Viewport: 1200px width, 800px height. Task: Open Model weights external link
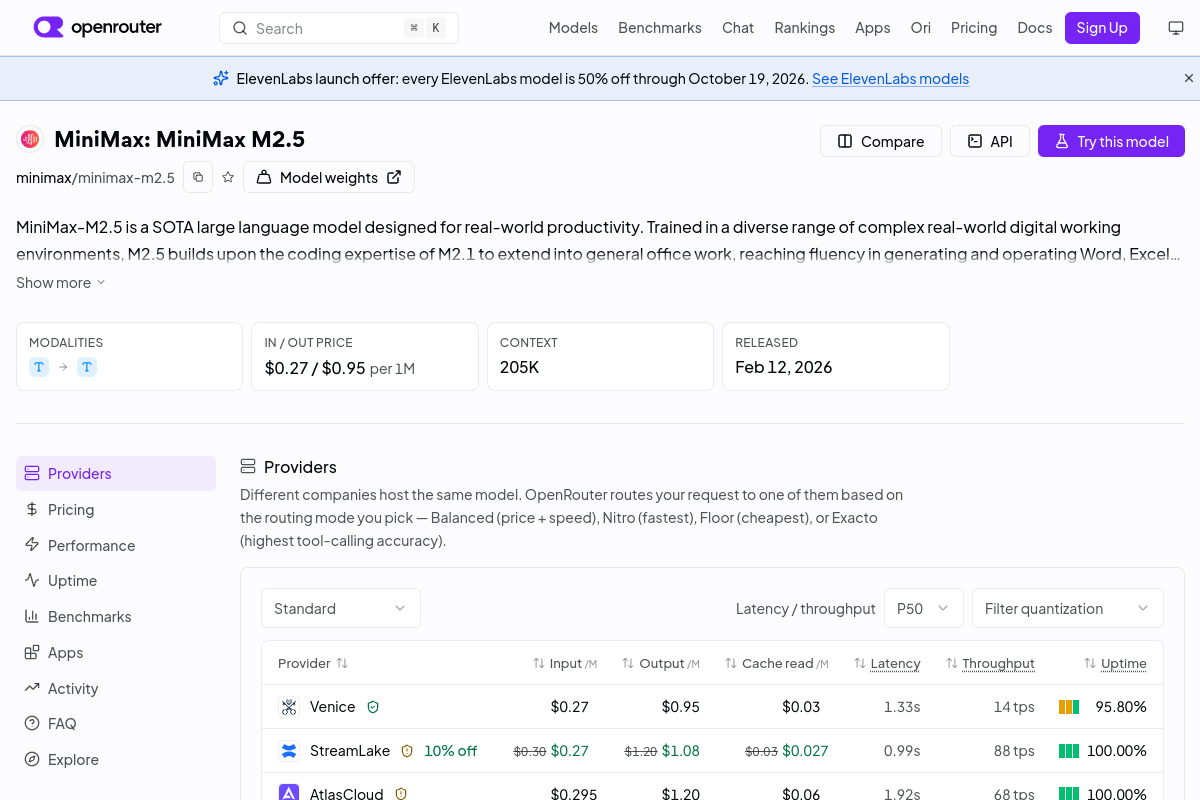[329, 177]
